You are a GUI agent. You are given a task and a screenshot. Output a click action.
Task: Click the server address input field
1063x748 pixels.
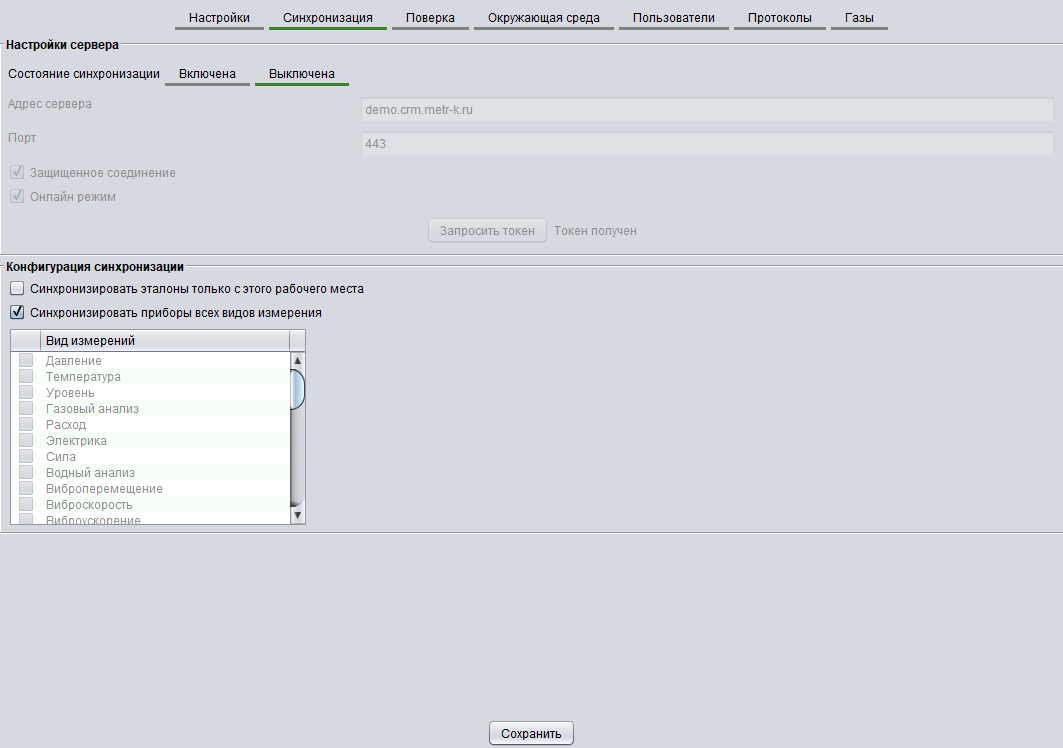tap(706, 110)
